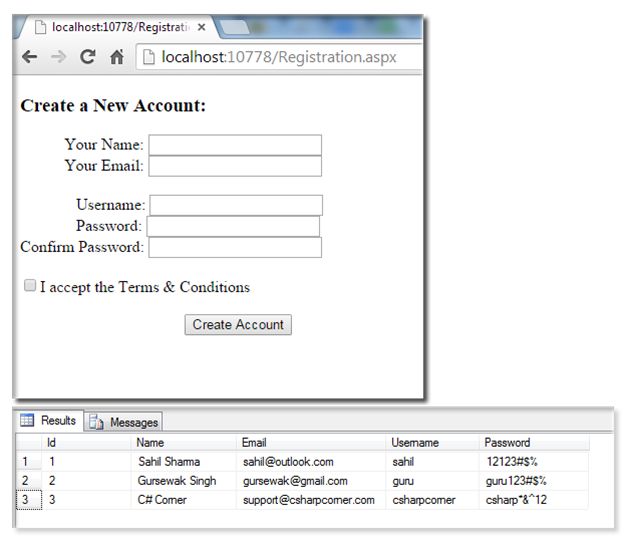Select row header number 2

pos(28,481)
